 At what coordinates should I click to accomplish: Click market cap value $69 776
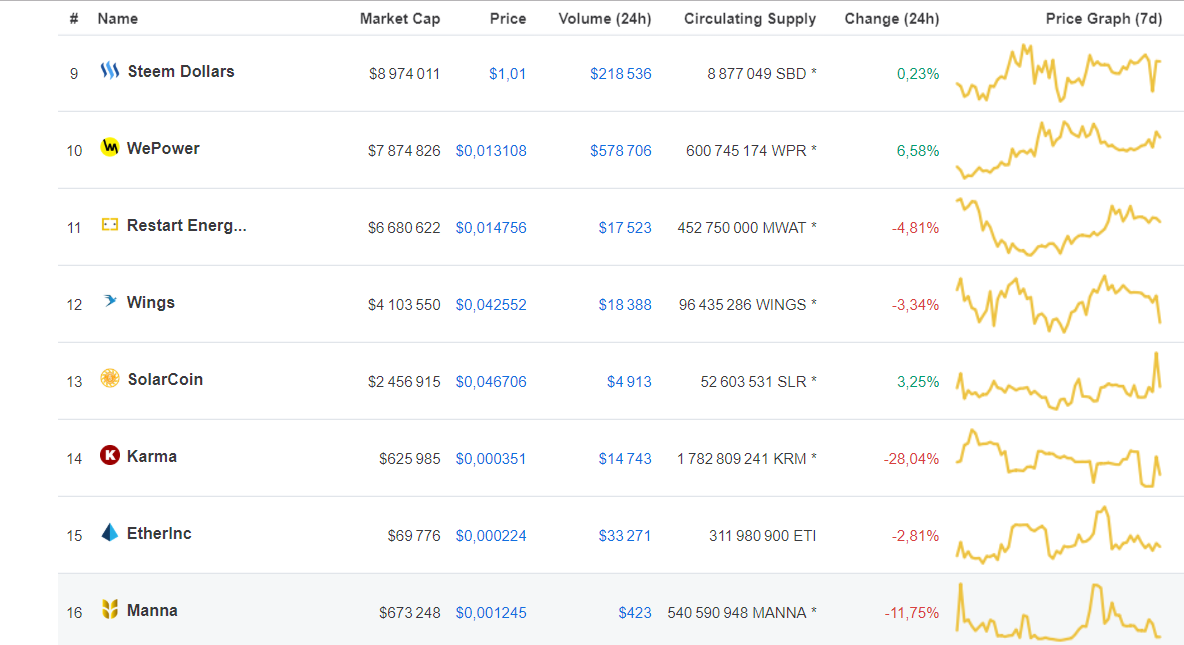(x=414, y=536)
